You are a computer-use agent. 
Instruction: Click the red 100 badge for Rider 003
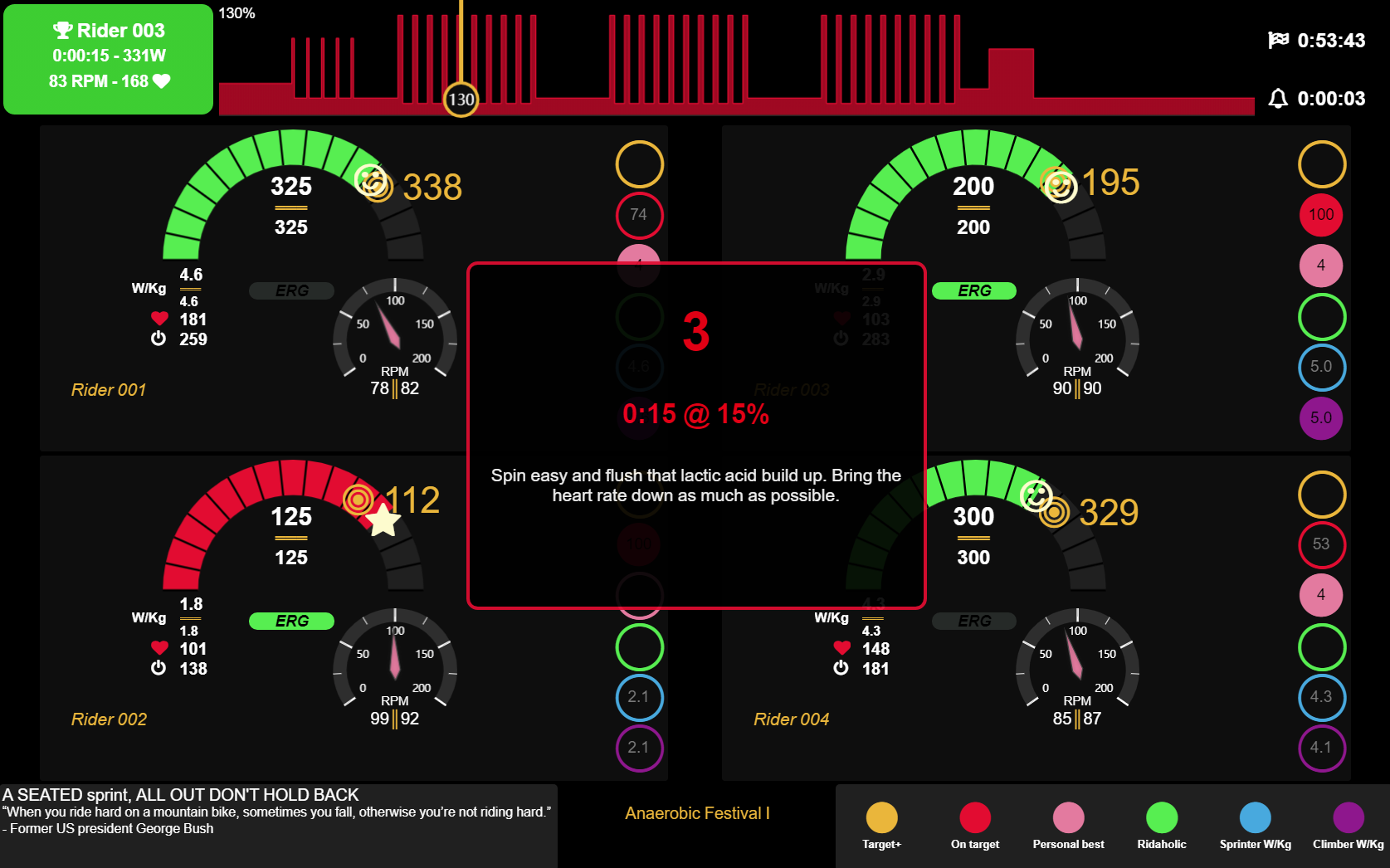tap(1321, 215)
